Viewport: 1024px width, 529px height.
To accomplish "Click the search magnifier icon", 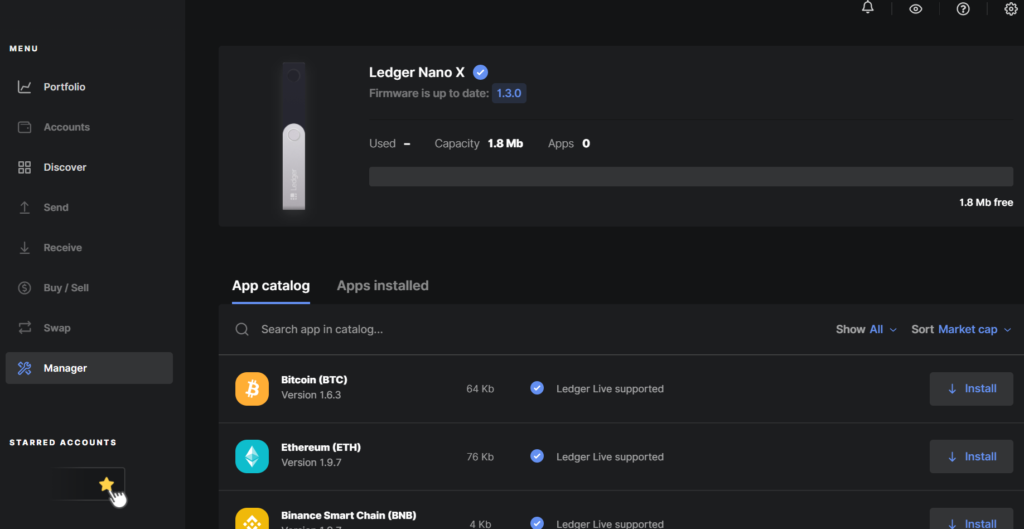I will [242, 329].
